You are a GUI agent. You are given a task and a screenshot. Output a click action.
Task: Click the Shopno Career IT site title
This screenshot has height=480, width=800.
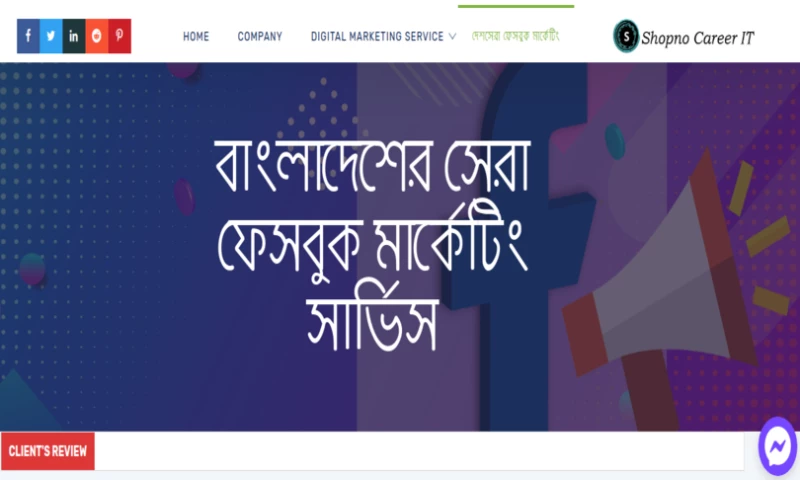[697, 38]
